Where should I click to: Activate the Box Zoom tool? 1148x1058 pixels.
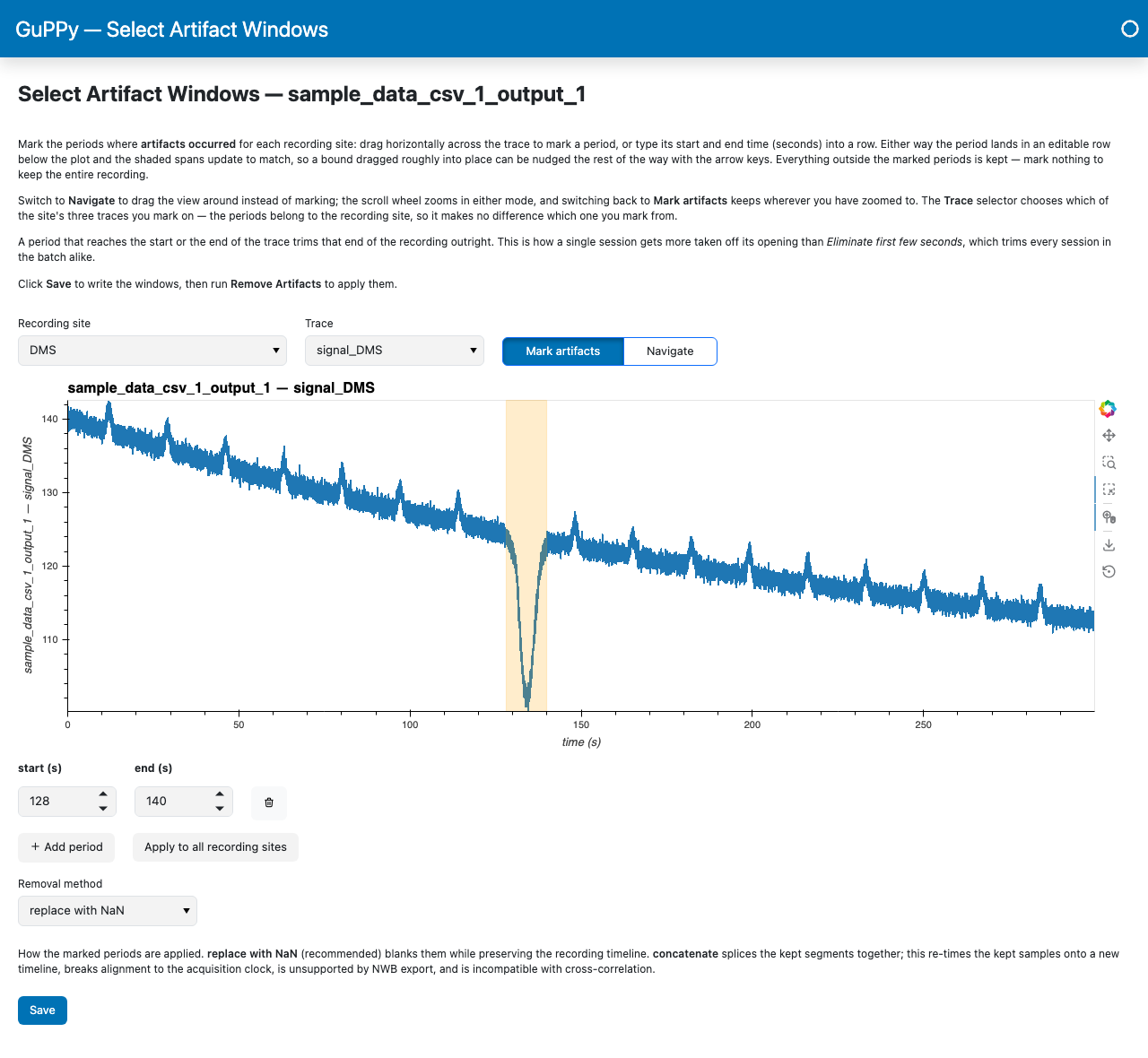pyautogui.click(x=1109, y=463)
